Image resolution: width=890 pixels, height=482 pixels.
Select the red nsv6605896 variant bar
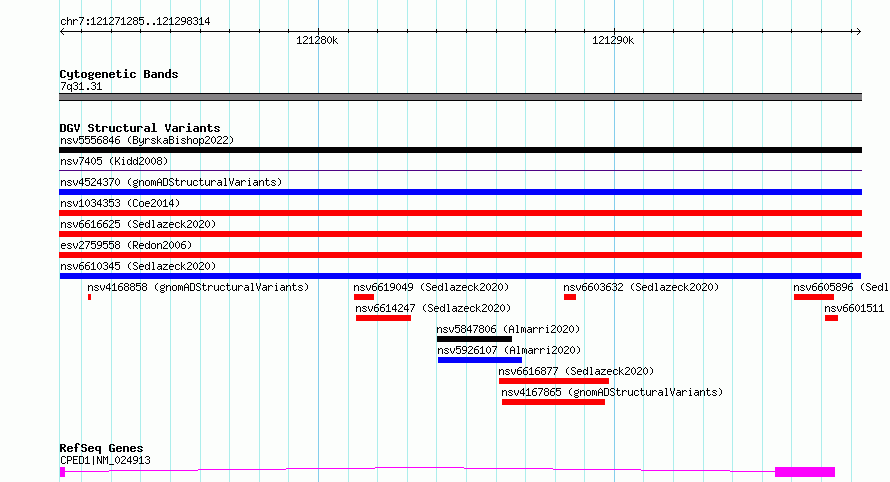point(814,297)
